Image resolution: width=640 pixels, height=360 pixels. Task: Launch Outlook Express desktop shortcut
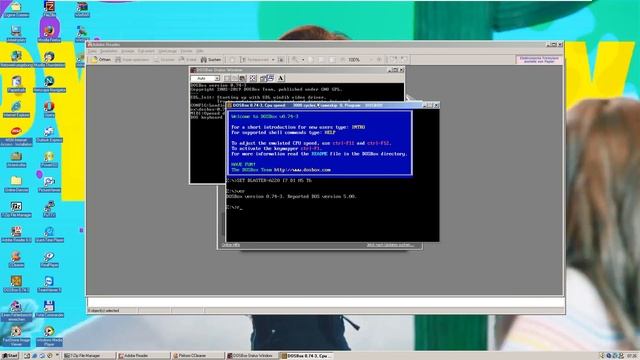click(x=49, y=134)
